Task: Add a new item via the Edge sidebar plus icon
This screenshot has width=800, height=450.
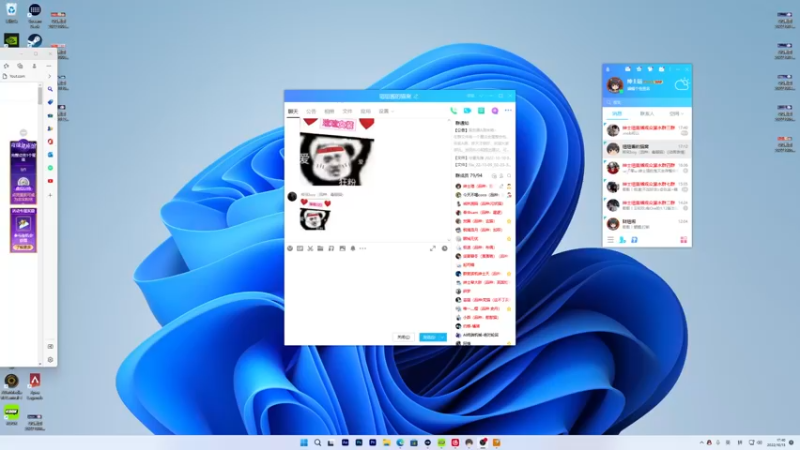Action: pyautogui.click(x=50, y=195)
